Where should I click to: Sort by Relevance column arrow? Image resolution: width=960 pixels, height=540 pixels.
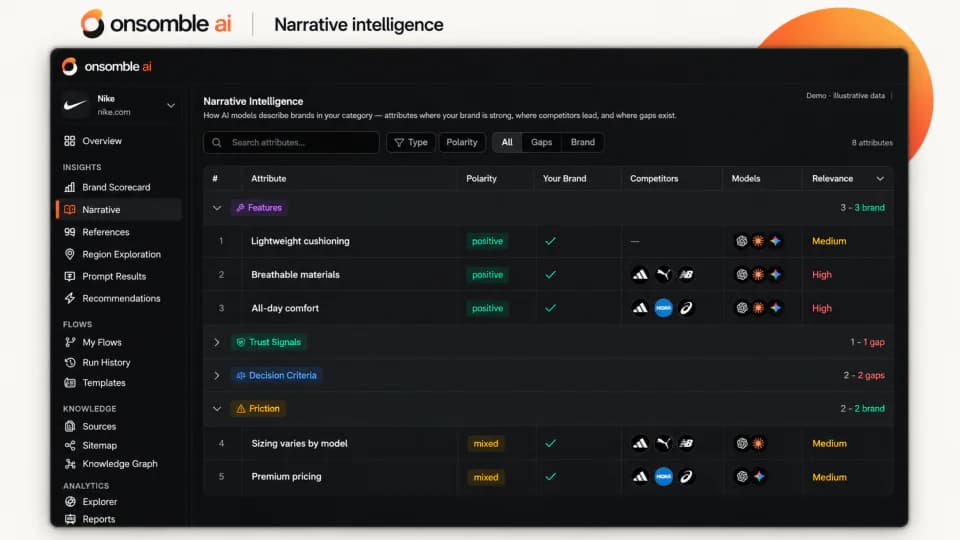click(x=880, y=179)
